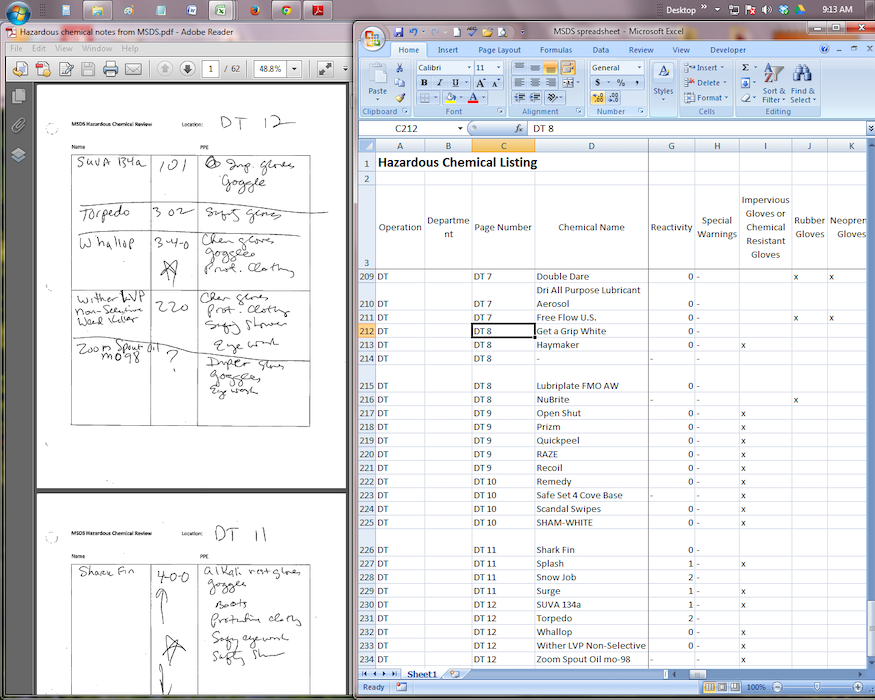Click Save in Excel quick access toolbar
Viewport: 875px width, 700px height.
[x=398, y=32]
